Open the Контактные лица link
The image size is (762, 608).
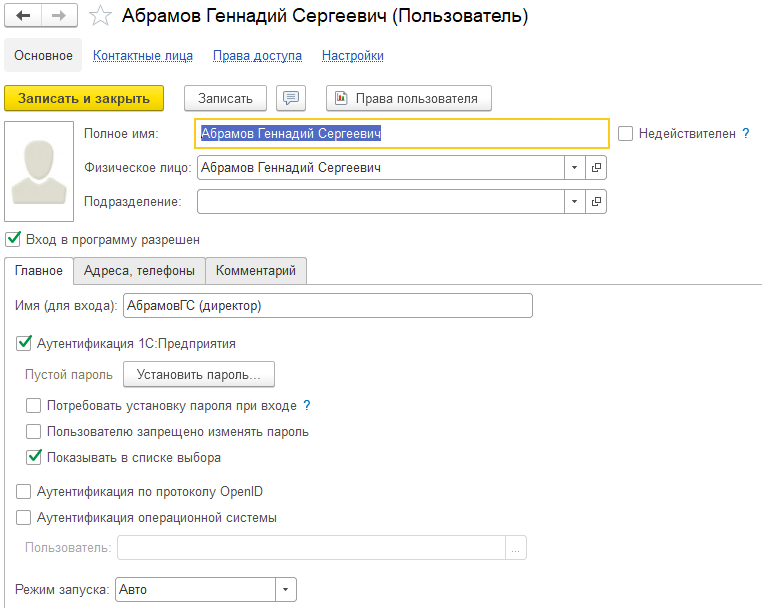143,55
